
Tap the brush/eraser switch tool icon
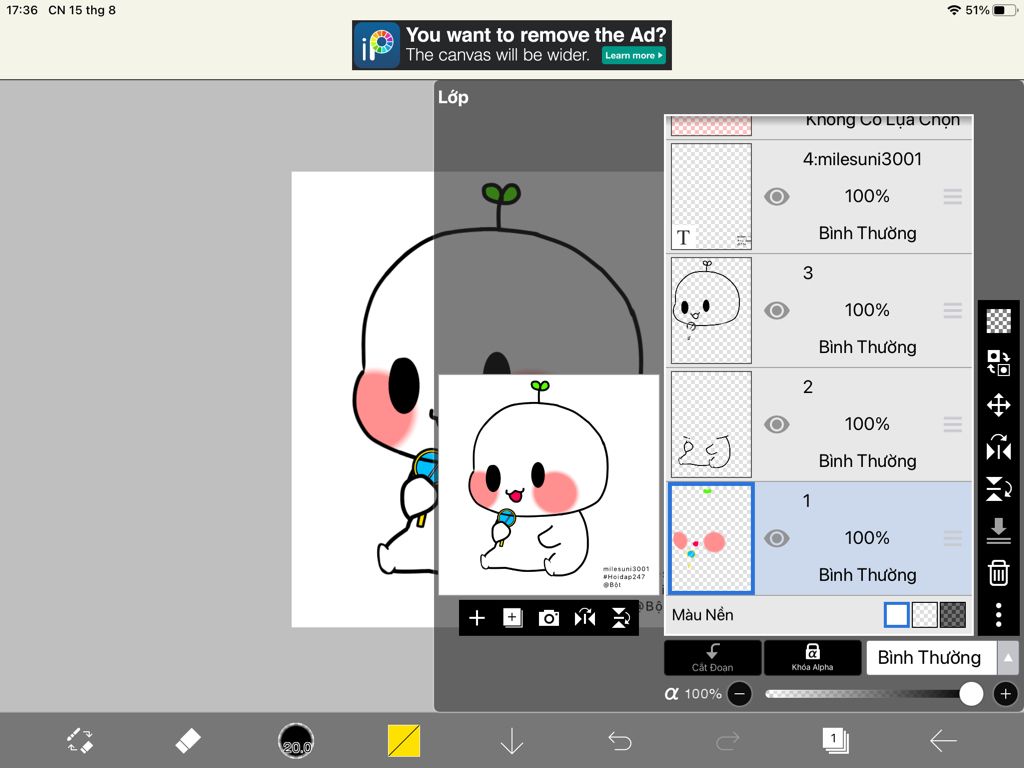coord(80,741)
